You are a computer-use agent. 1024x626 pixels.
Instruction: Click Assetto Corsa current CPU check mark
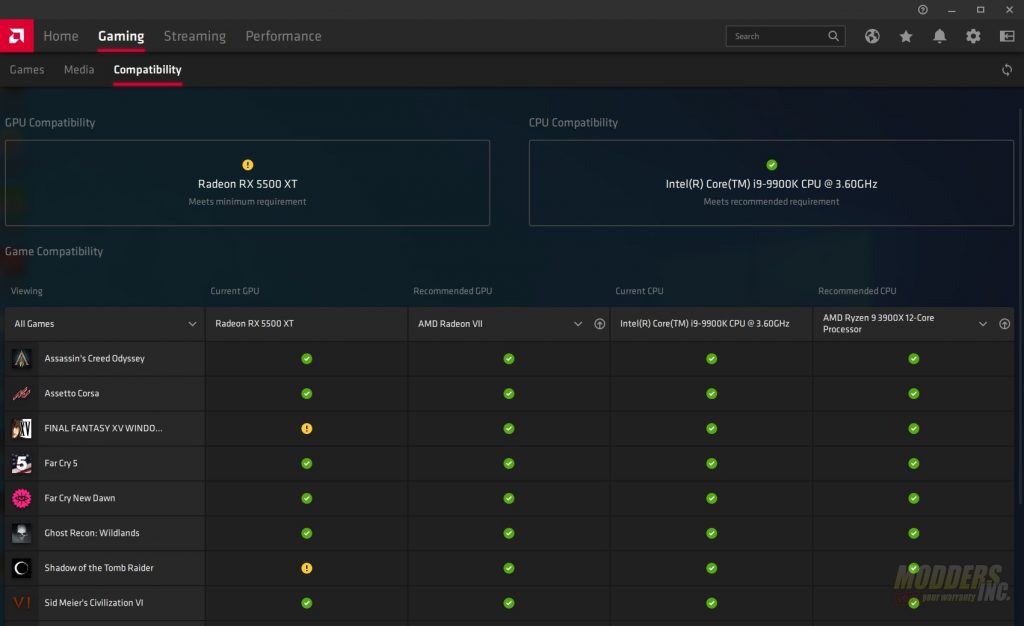pos(711,394)
